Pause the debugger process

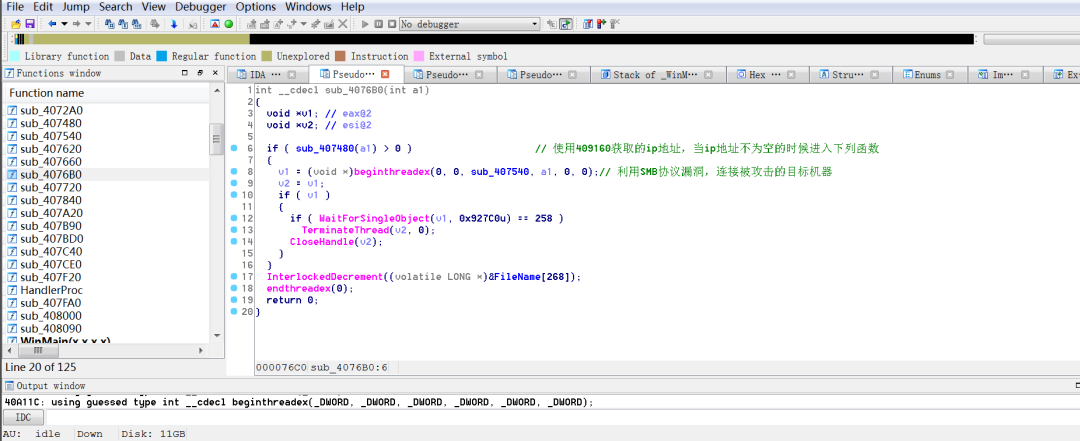click(x=377, y=23)
